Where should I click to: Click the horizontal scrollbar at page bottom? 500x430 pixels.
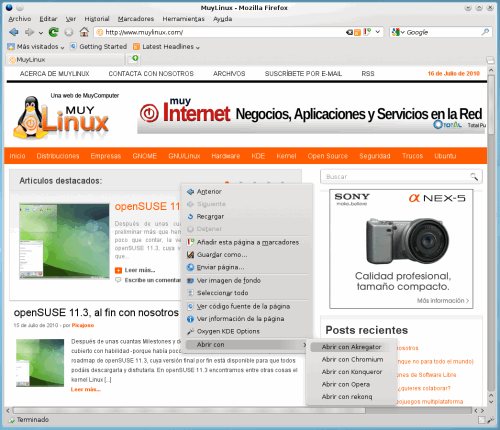[189, 411]
